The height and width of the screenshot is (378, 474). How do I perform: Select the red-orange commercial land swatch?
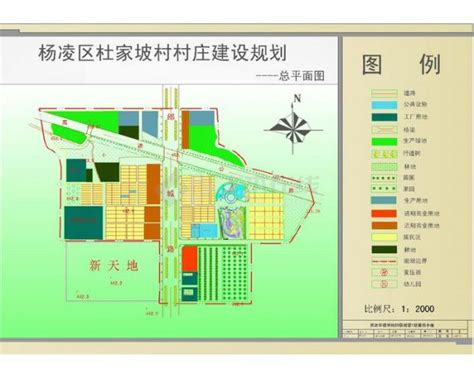(x=384, y=213)
